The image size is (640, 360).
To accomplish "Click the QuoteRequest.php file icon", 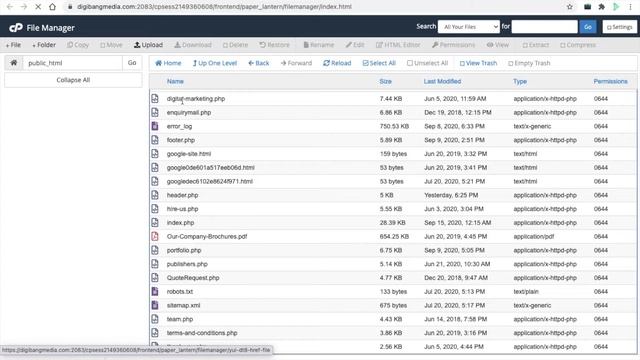I will click(155, 278).
